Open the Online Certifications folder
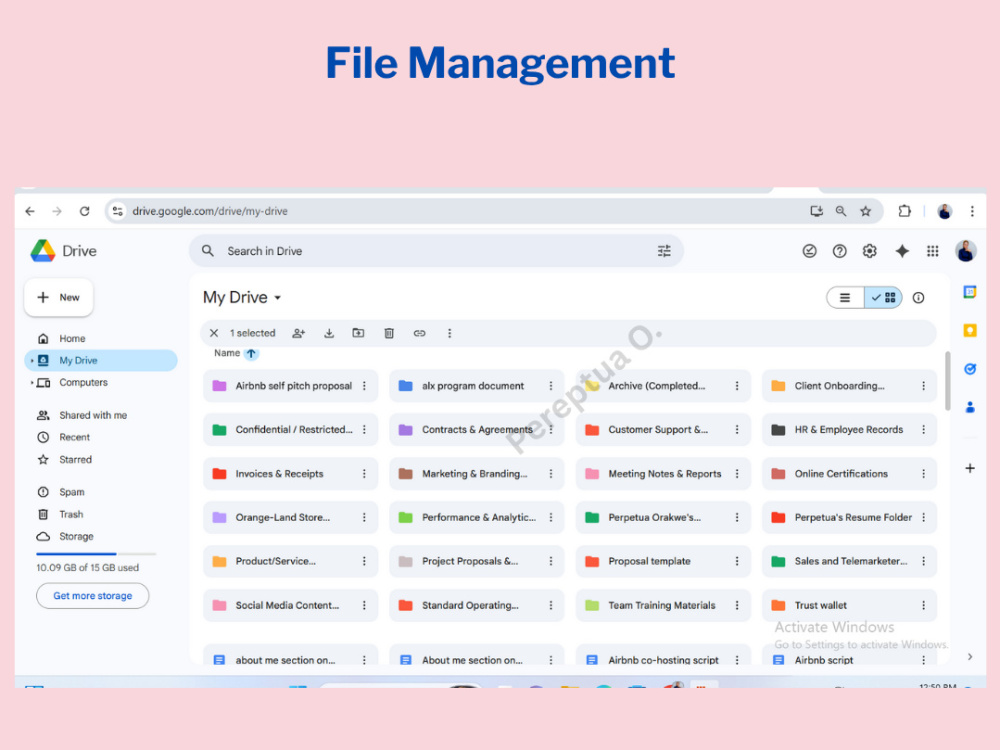Viewport: 1000px width, 750px height. 849,474
